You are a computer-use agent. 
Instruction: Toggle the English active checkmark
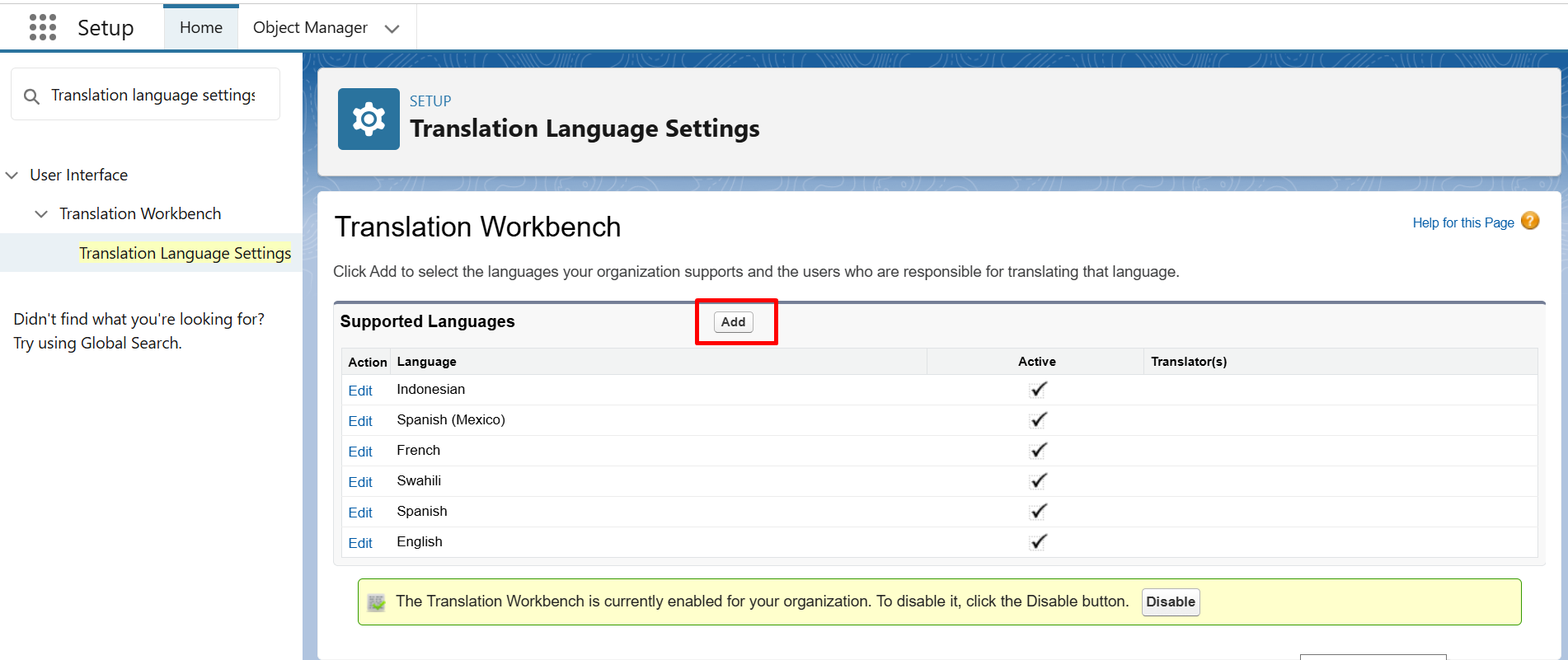tap(1038, 542)
